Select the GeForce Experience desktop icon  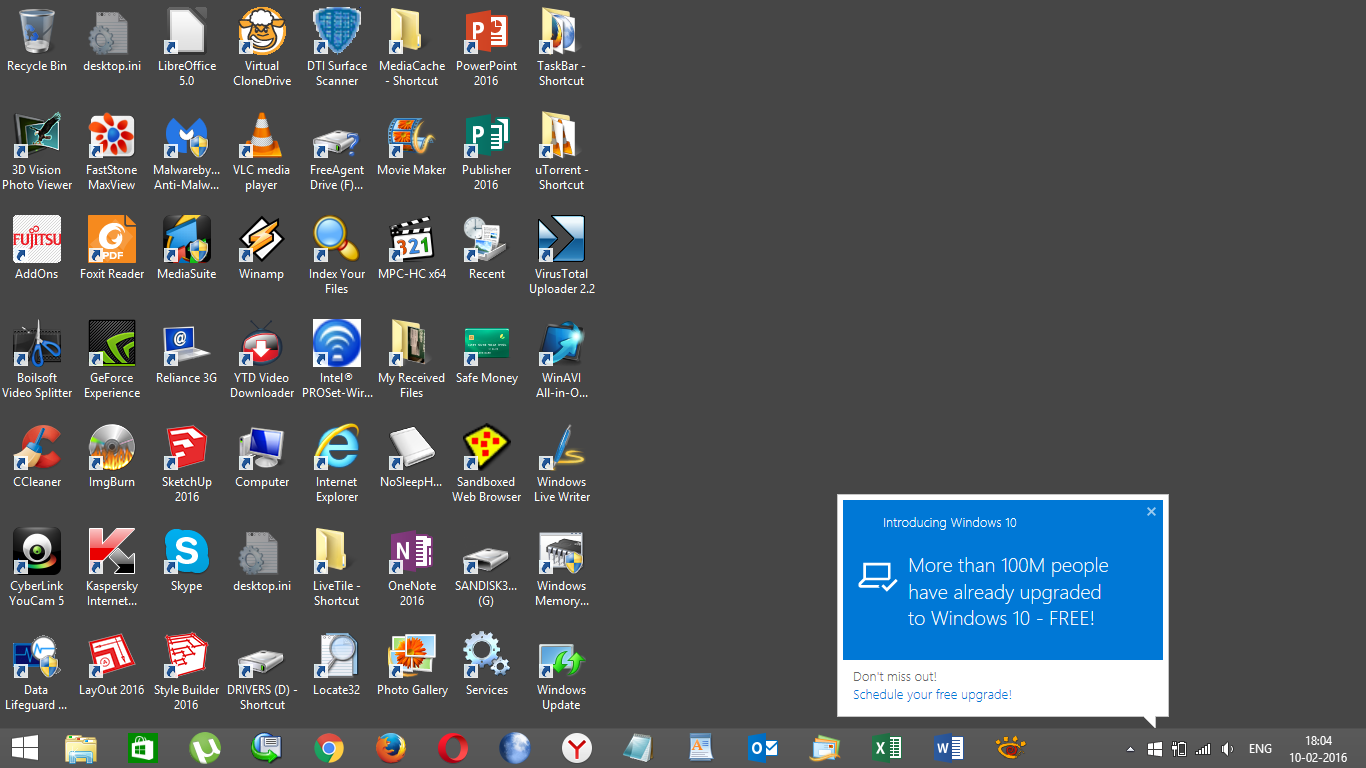pos(112,344)
